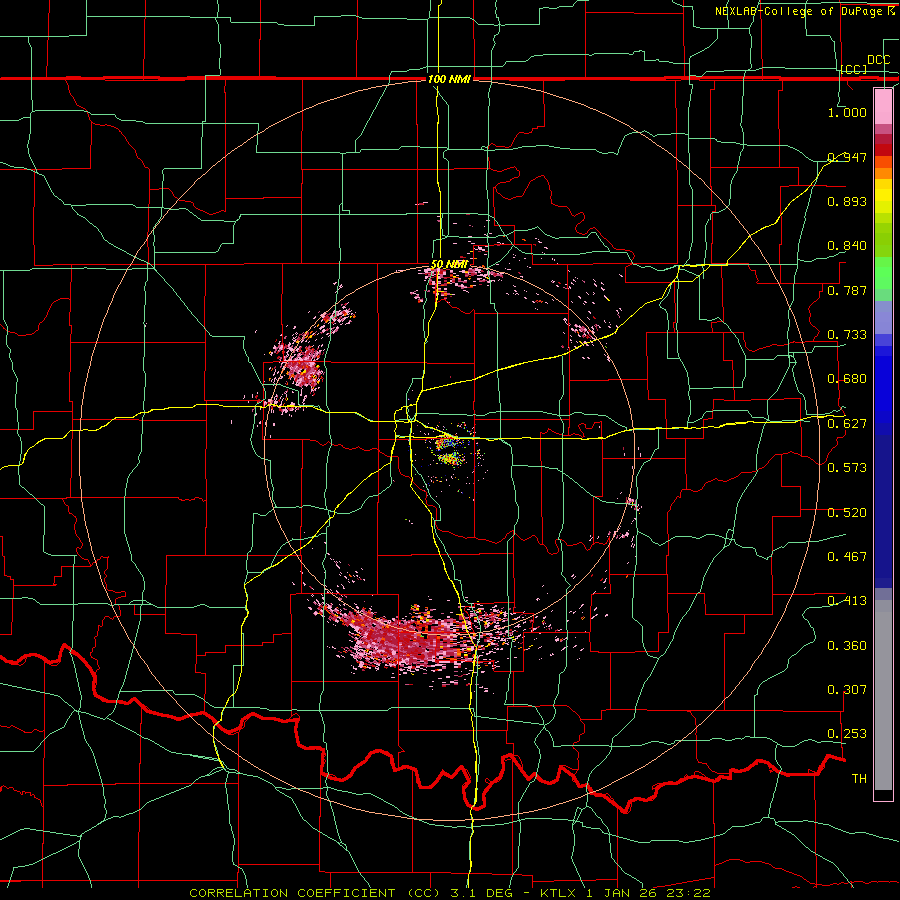Pick the light pink segment of the color bar
Viewport: 900px width, 900px height.
coord(883,106)
